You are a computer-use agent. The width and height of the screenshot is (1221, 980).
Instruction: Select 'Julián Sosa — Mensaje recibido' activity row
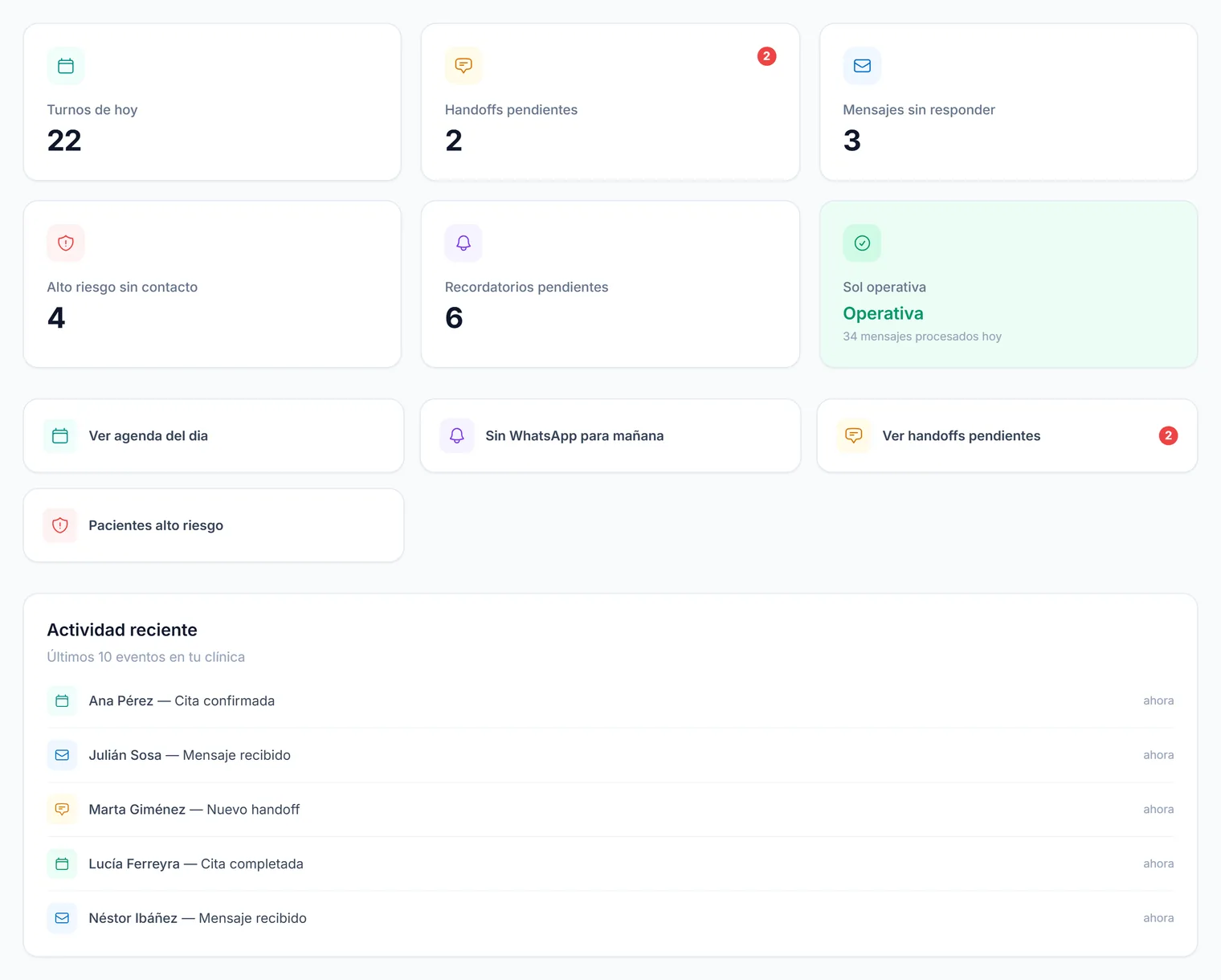[610, 755]
